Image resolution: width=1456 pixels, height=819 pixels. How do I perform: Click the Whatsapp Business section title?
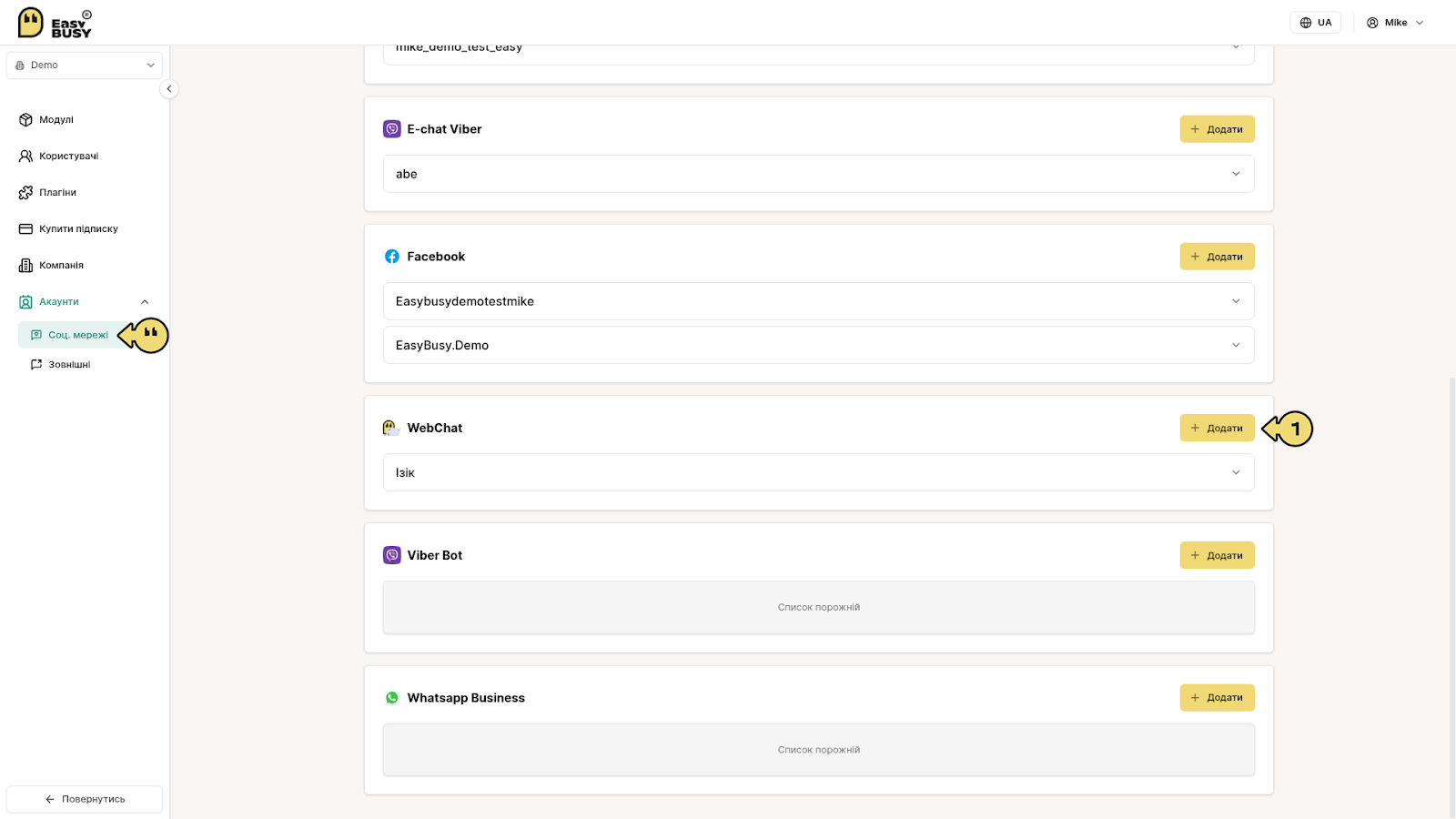[466, 698]
